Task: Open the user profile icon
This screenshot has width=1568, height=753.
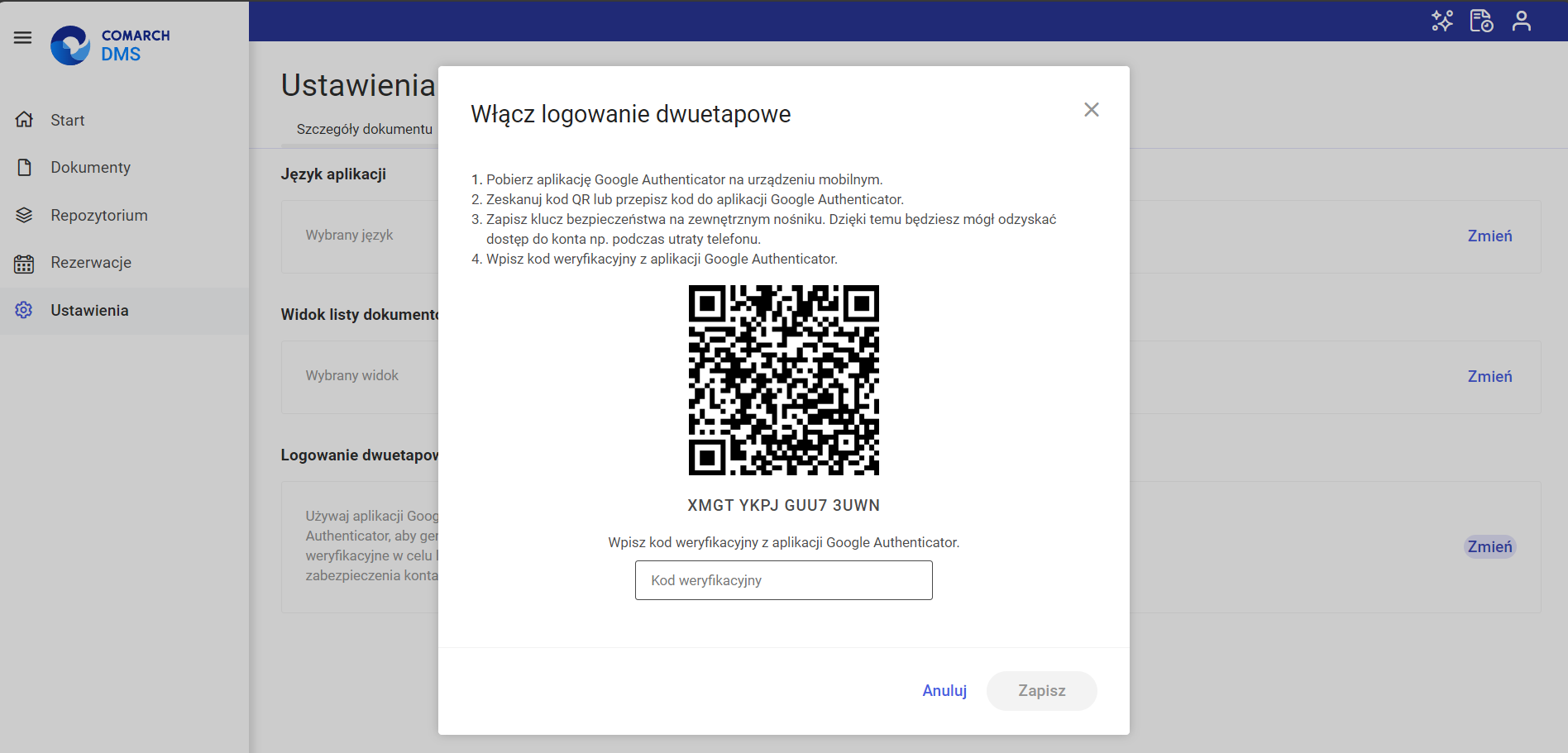Action: [x=1522, y=21]
